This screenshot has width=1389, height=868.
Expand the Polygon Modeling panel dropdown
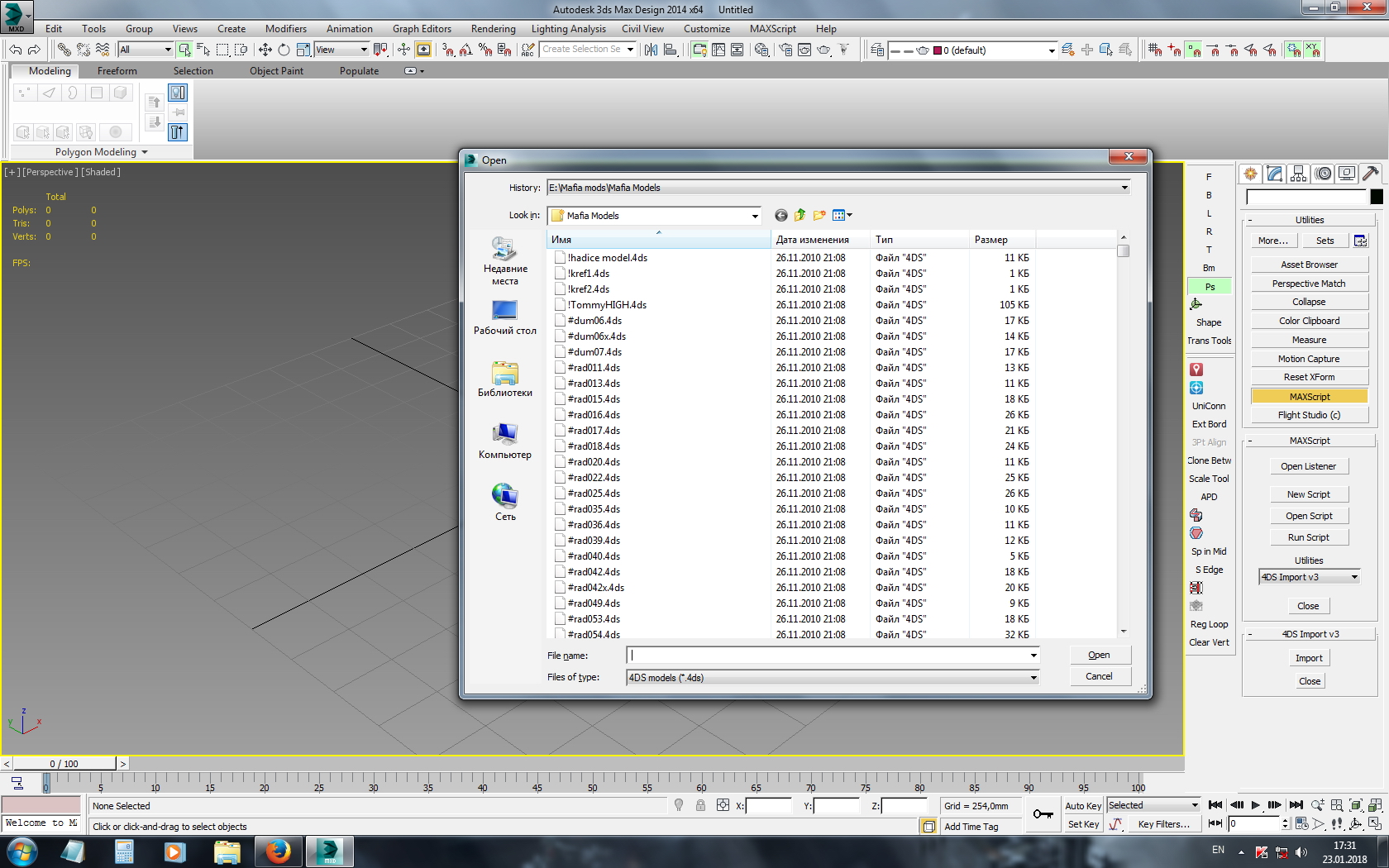(145, 152)
